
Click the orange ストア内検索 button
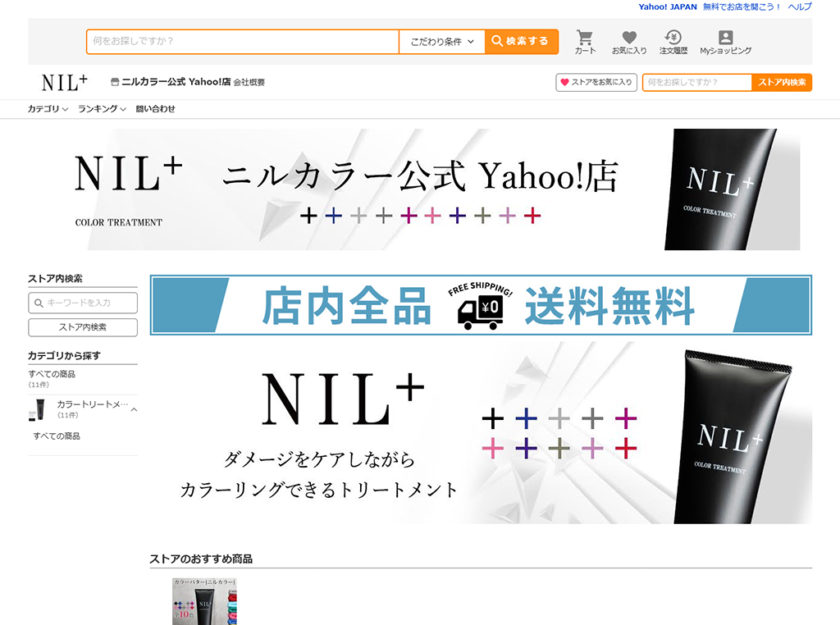pyautogui.click(x=781, y=82)
